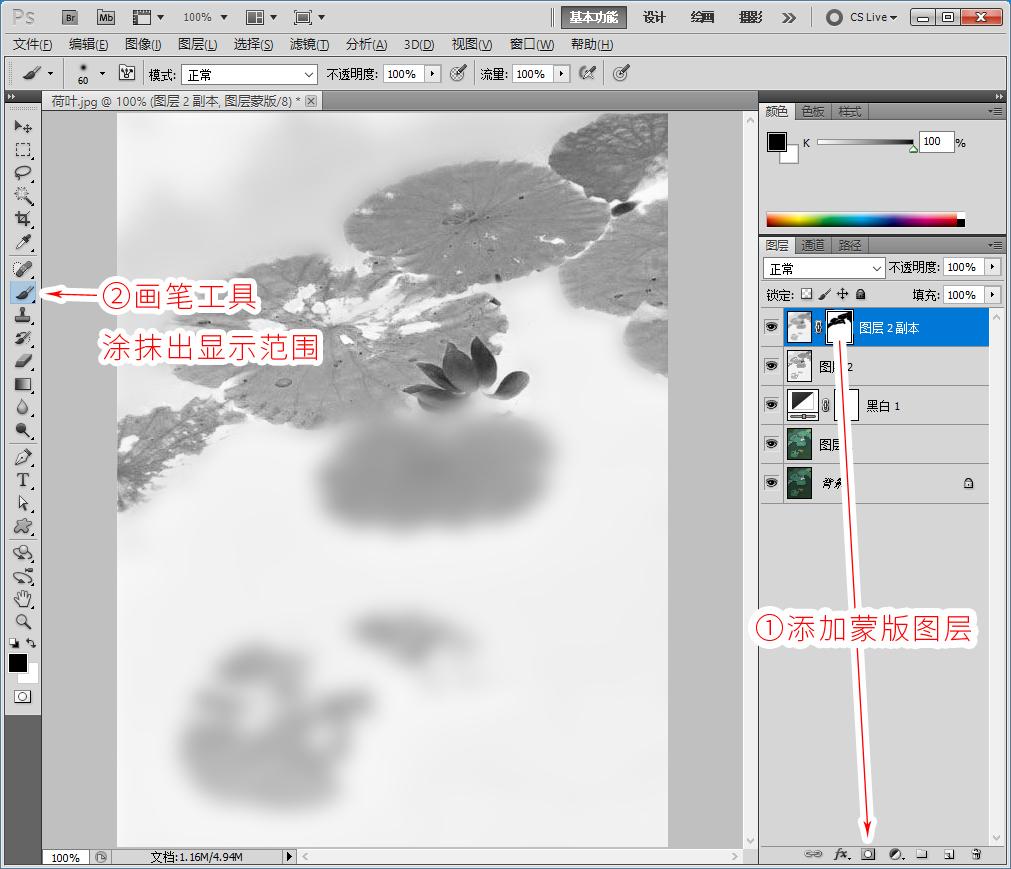Viewport: 1011px width, 869px height.
Task: Toggle Quick Mask mode button
Action: pos(23,697)
